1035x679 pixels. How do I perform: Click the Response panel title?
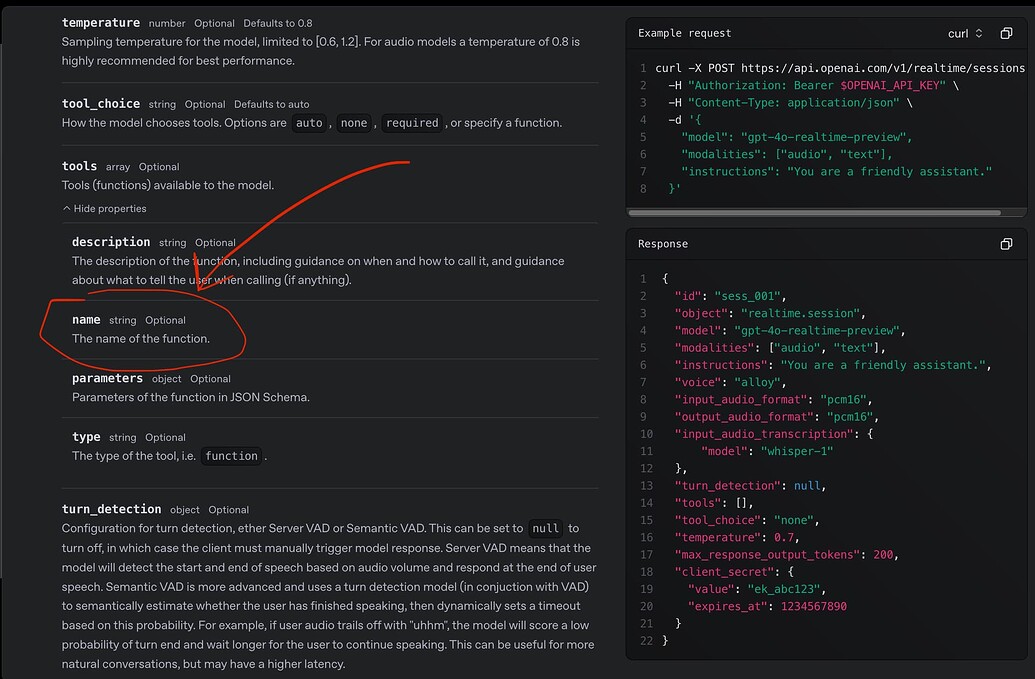tap(657, 243)
